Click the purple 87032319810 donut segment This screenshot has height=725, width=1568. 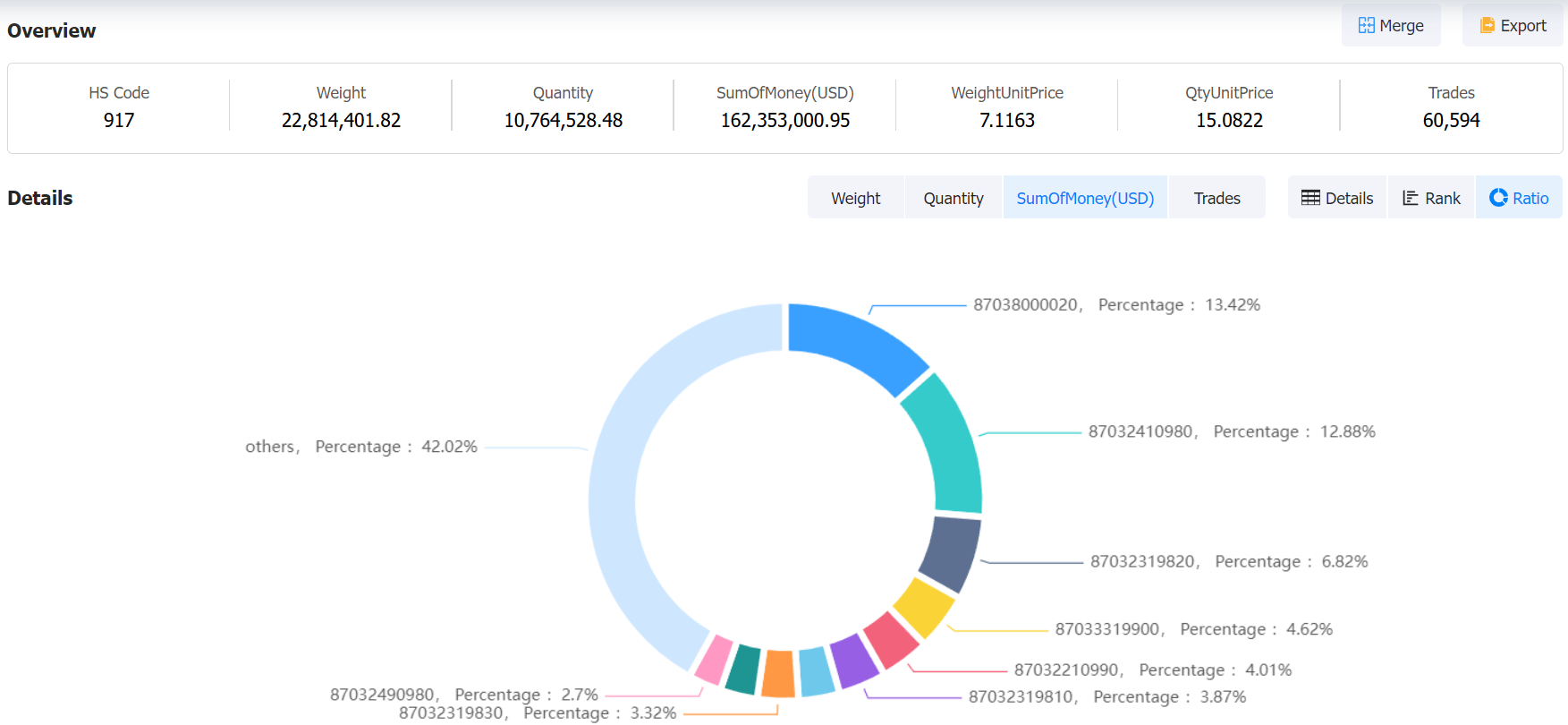click(x=855, y=661)
